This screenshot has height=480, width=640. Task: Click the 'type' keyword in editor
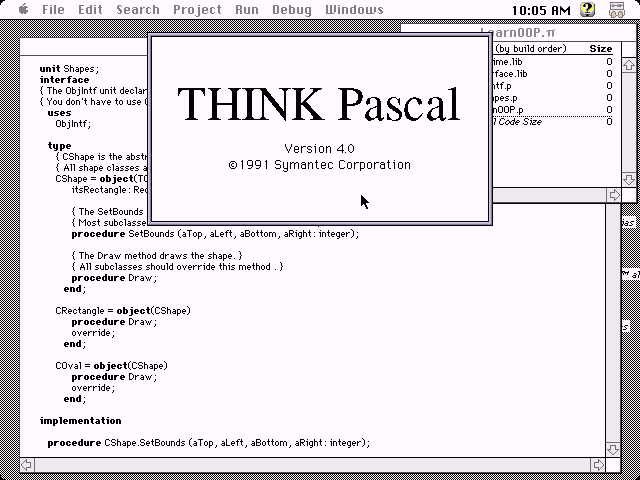(x=59, y=146)
